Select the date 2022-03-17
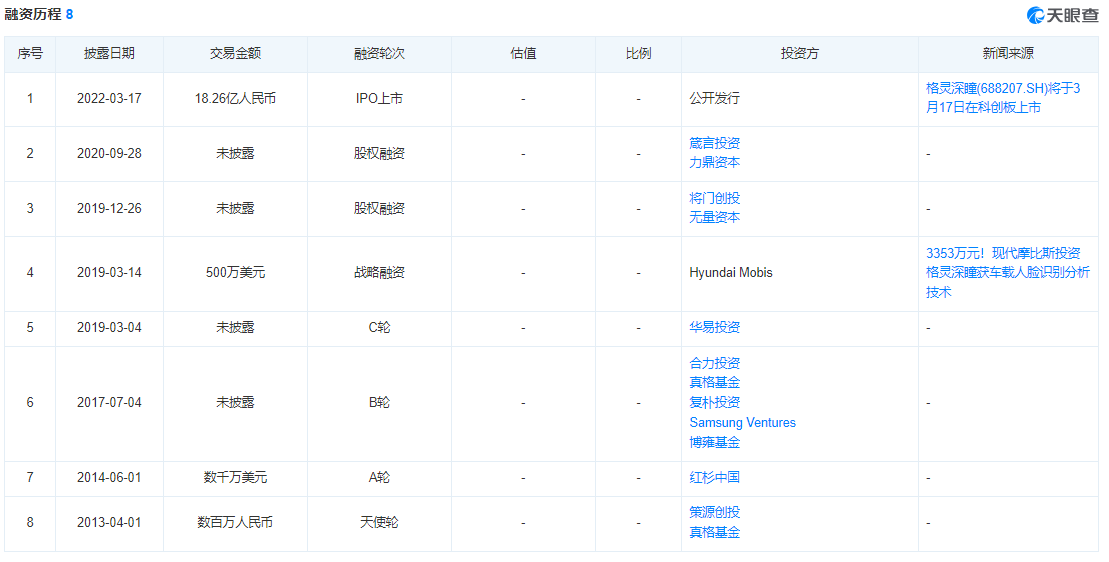The image size is (1109, 562). tap(109, 99)
